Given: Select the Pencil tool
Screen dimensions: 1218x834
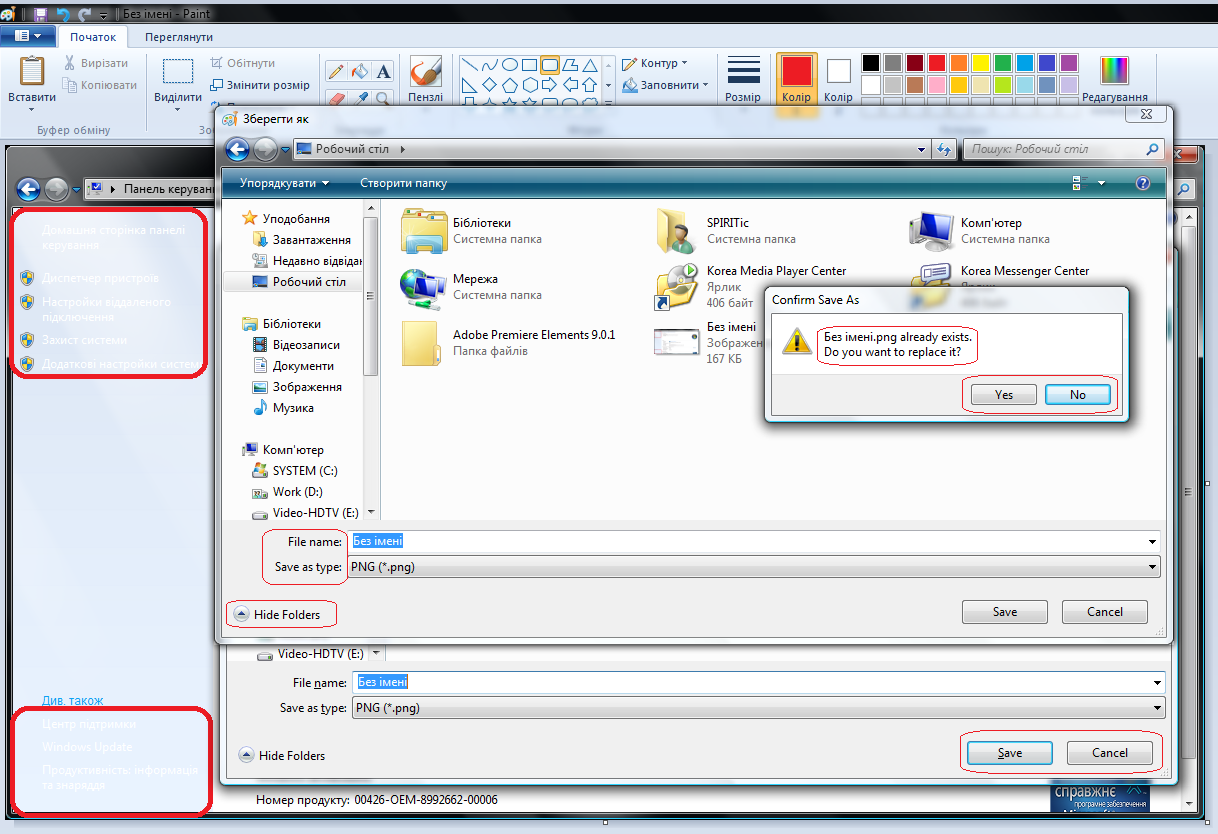Looking at the screenshot, I should click(336, 71).
